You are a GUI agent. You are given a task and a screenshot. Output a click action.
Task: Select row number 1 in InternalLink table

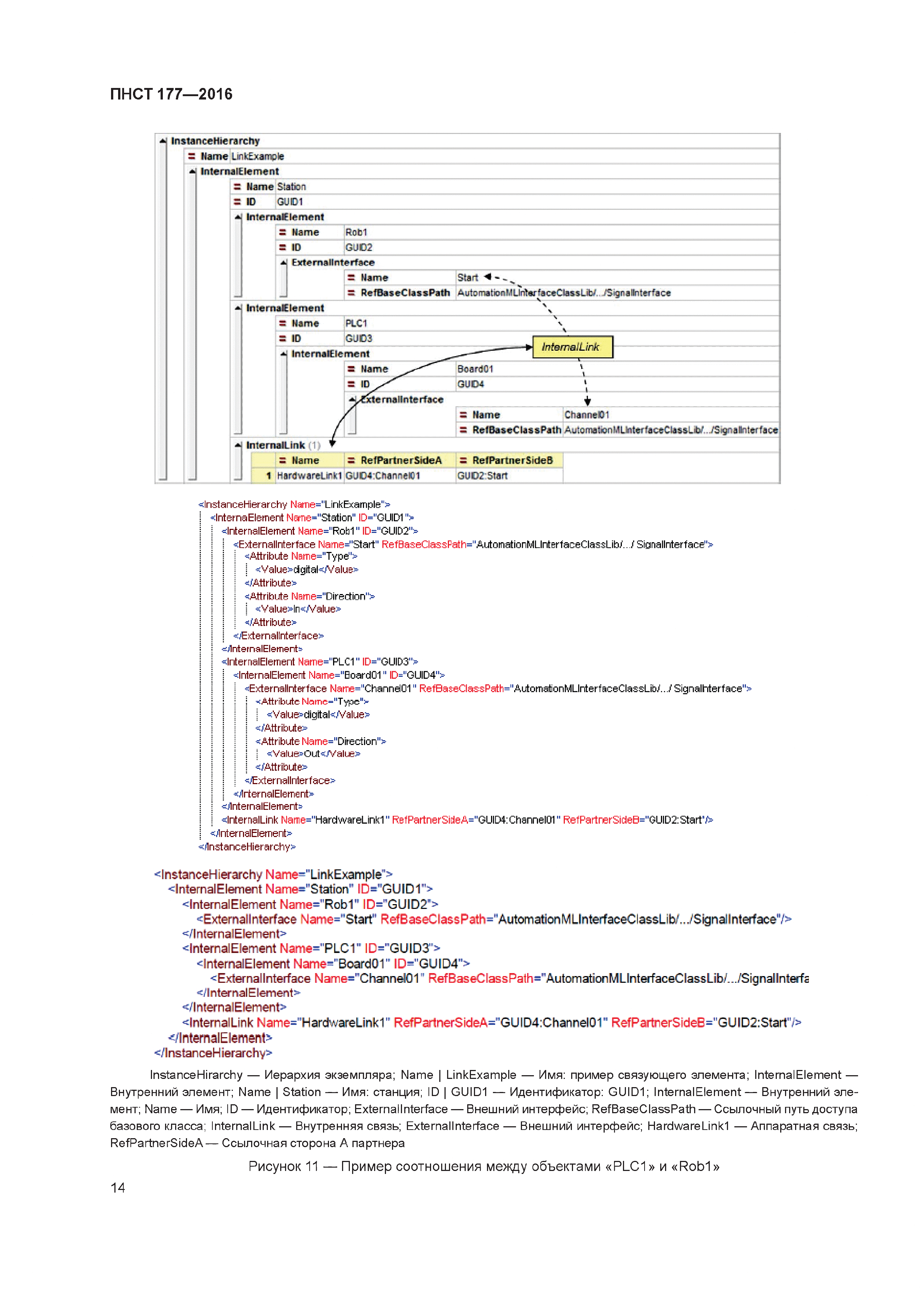(x=263, y=476)
